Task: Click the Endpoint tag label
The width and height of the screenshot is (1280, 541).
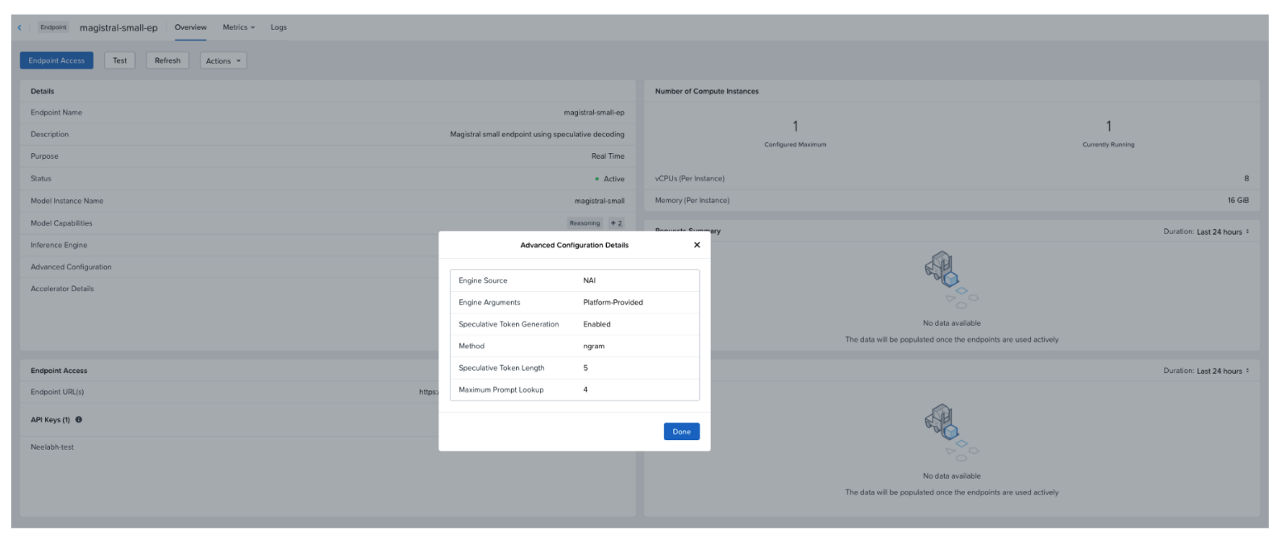Action: click(x=54, y=27)
